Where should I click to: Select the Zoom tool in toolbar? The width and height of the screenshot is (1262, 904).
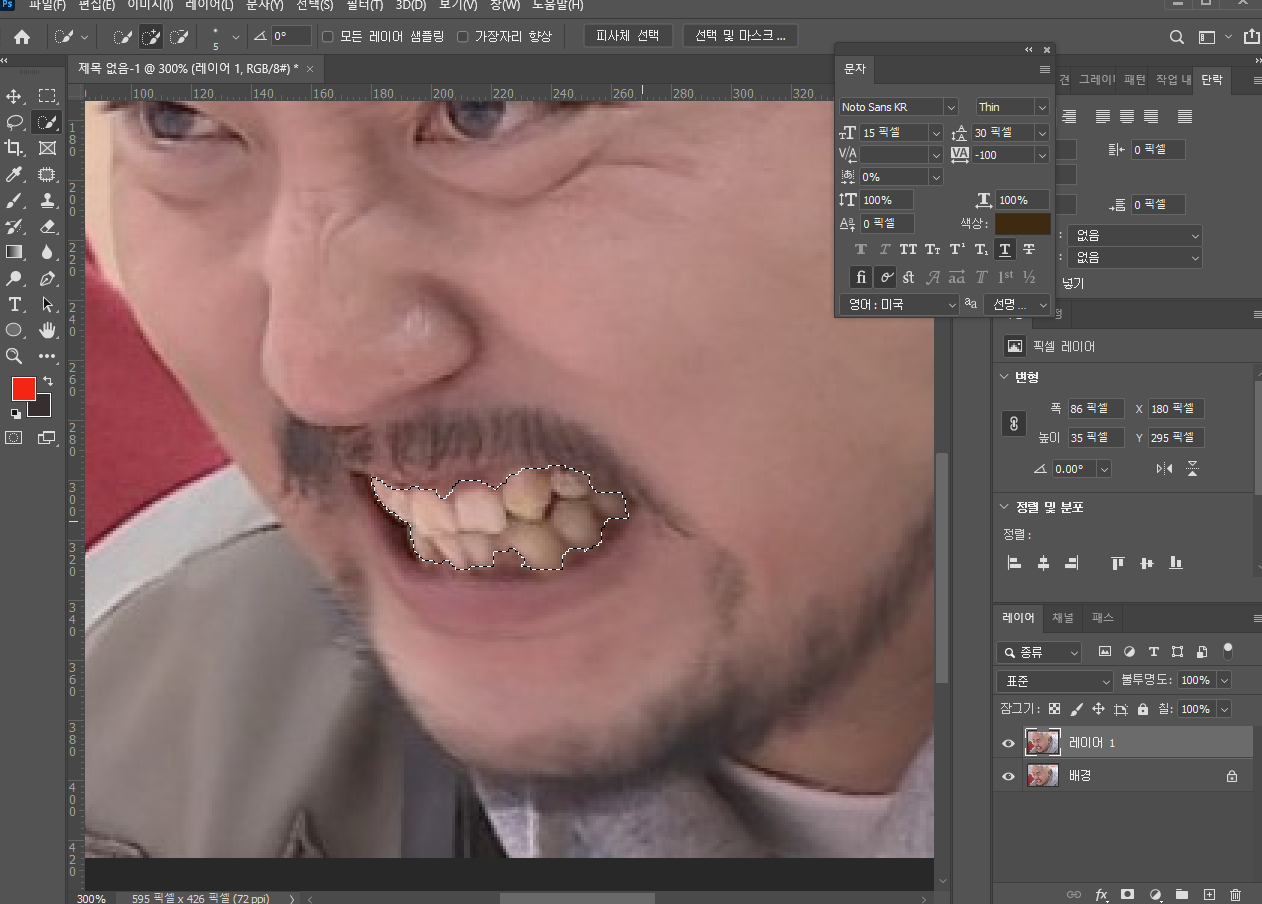click(x=14, y=356)
